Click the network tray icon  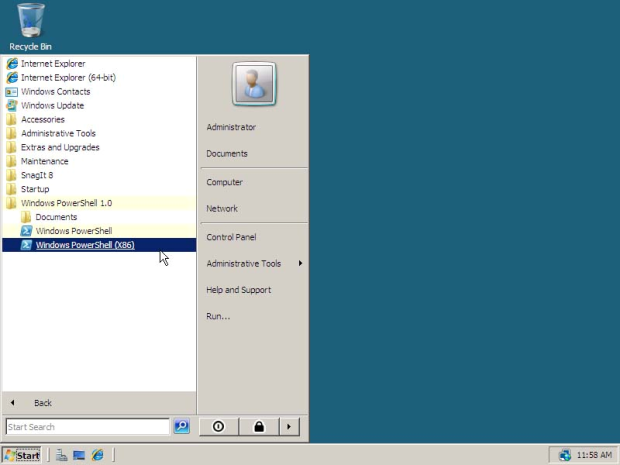(565, 455)
